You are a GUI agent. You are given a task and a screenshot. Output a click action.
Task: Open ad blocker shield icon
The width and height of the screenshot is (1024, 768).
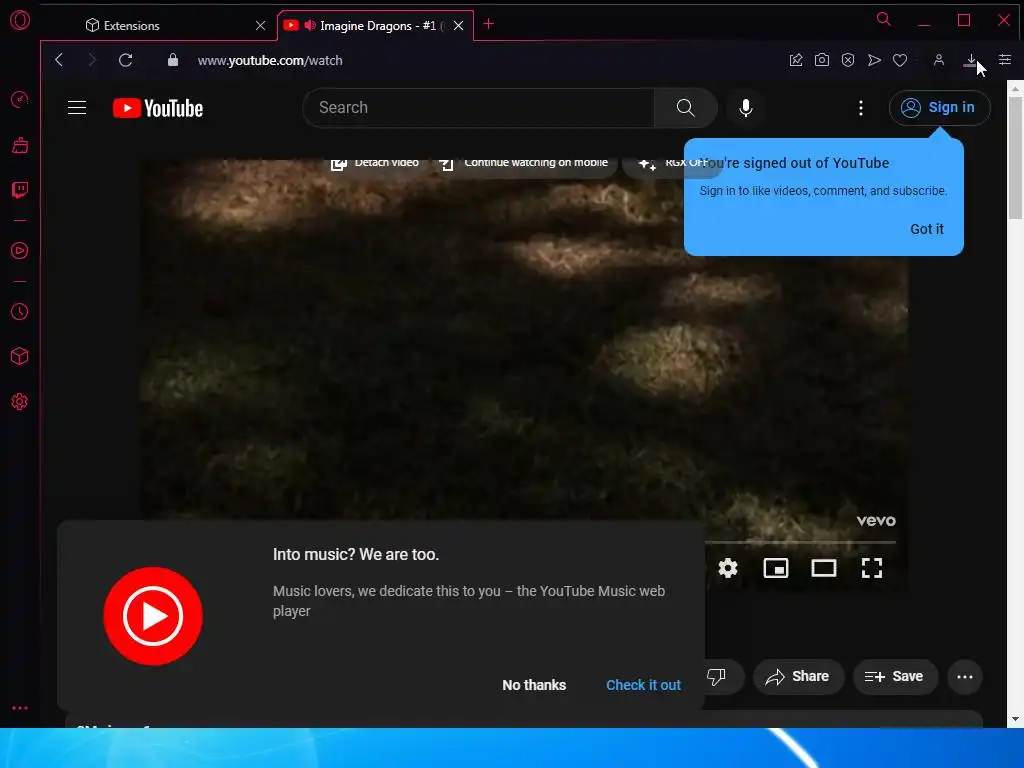tap(848, 60)
